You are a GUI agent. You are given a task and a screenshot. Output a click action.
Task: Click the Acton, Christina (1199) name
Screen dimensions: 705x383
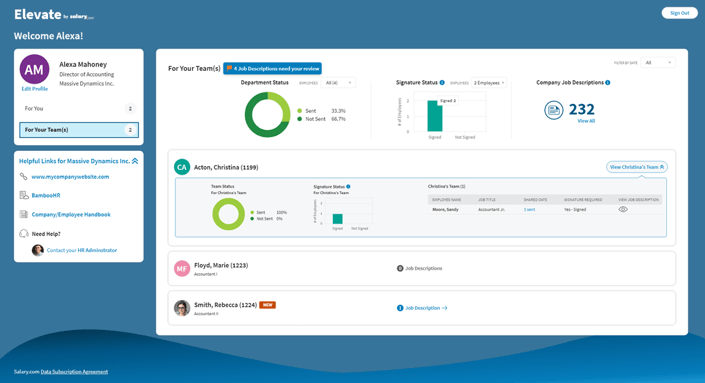(x=226, y=167)
